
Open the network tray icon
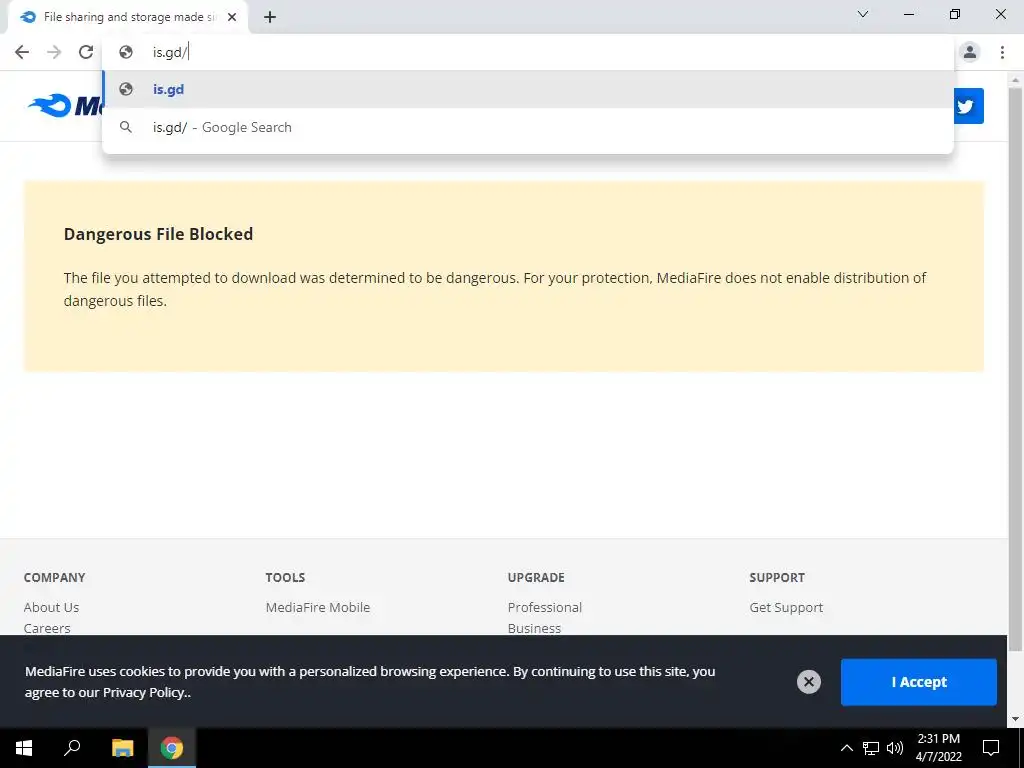click(871, 748)
